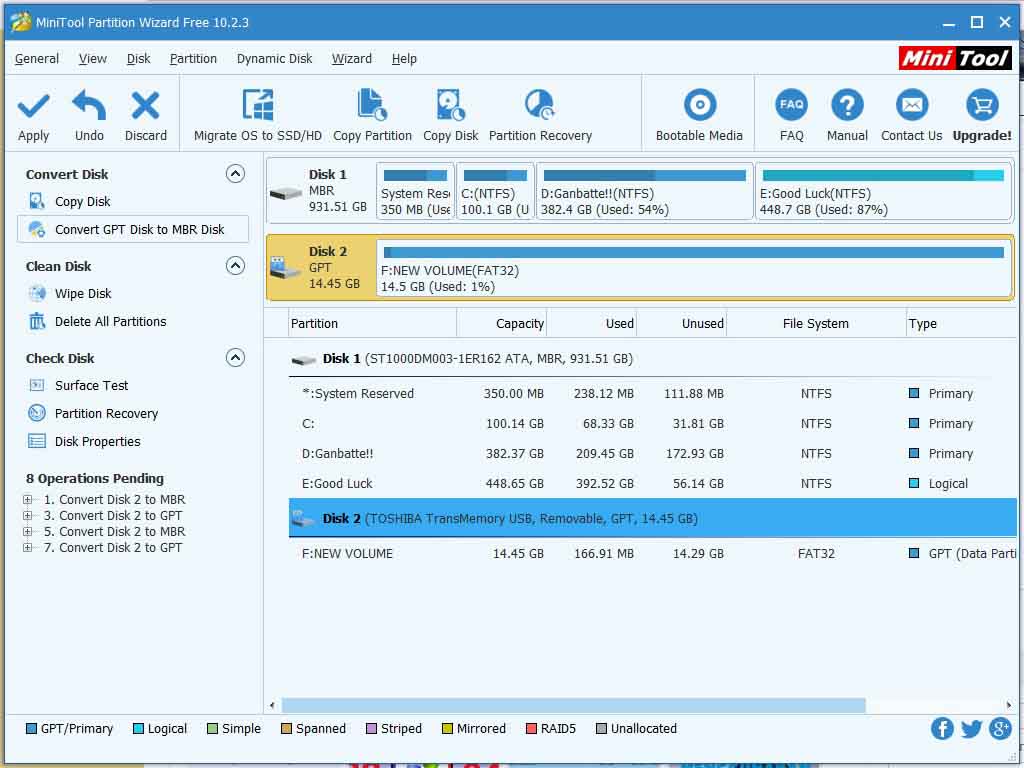Image resolution: width=1024 pixels, height=768 pixels.
Task: Open the Partition menu
Action: coord(193,59)
